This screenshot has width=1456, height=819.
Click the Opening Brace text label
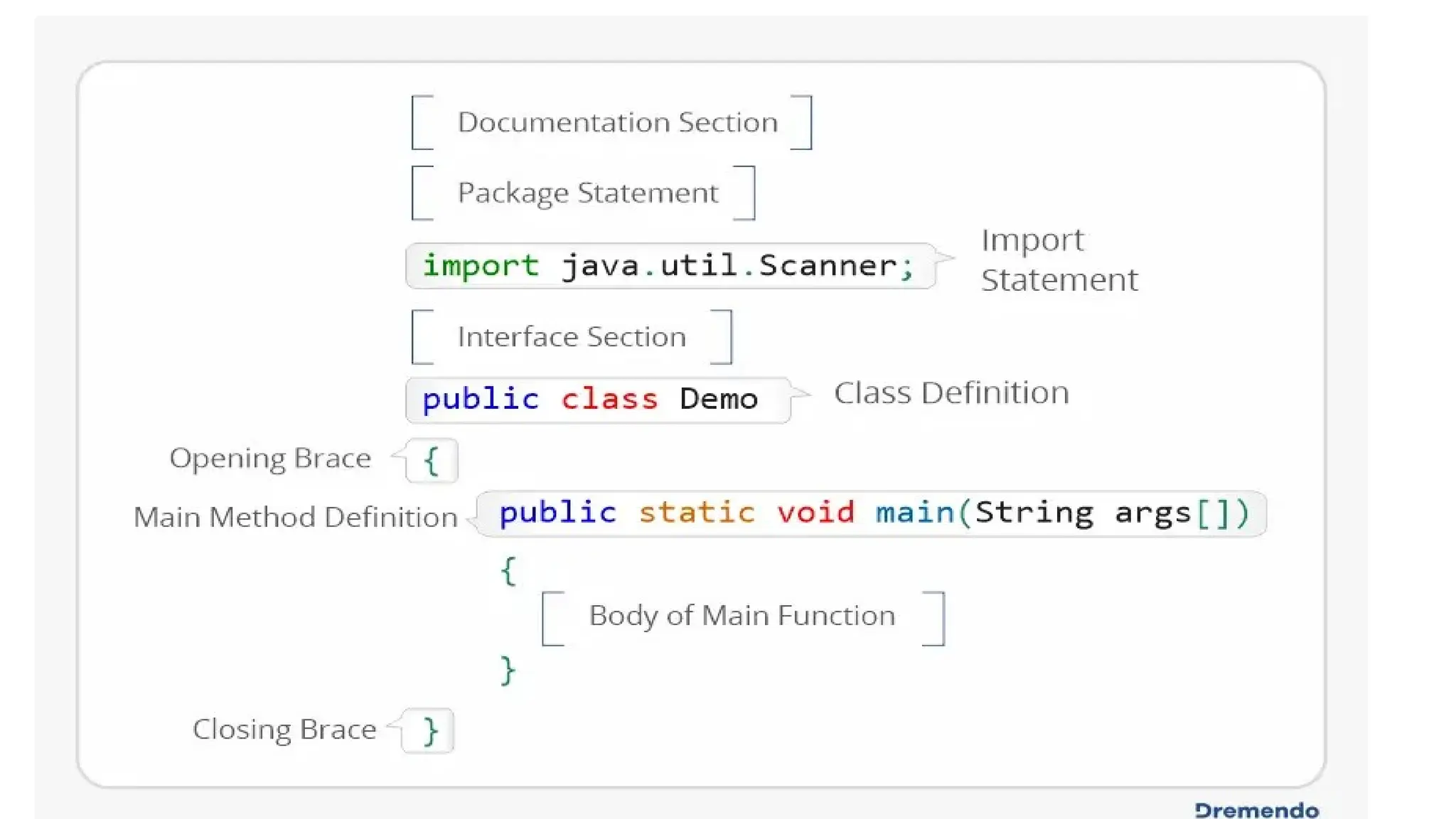(x=270, y=459)
